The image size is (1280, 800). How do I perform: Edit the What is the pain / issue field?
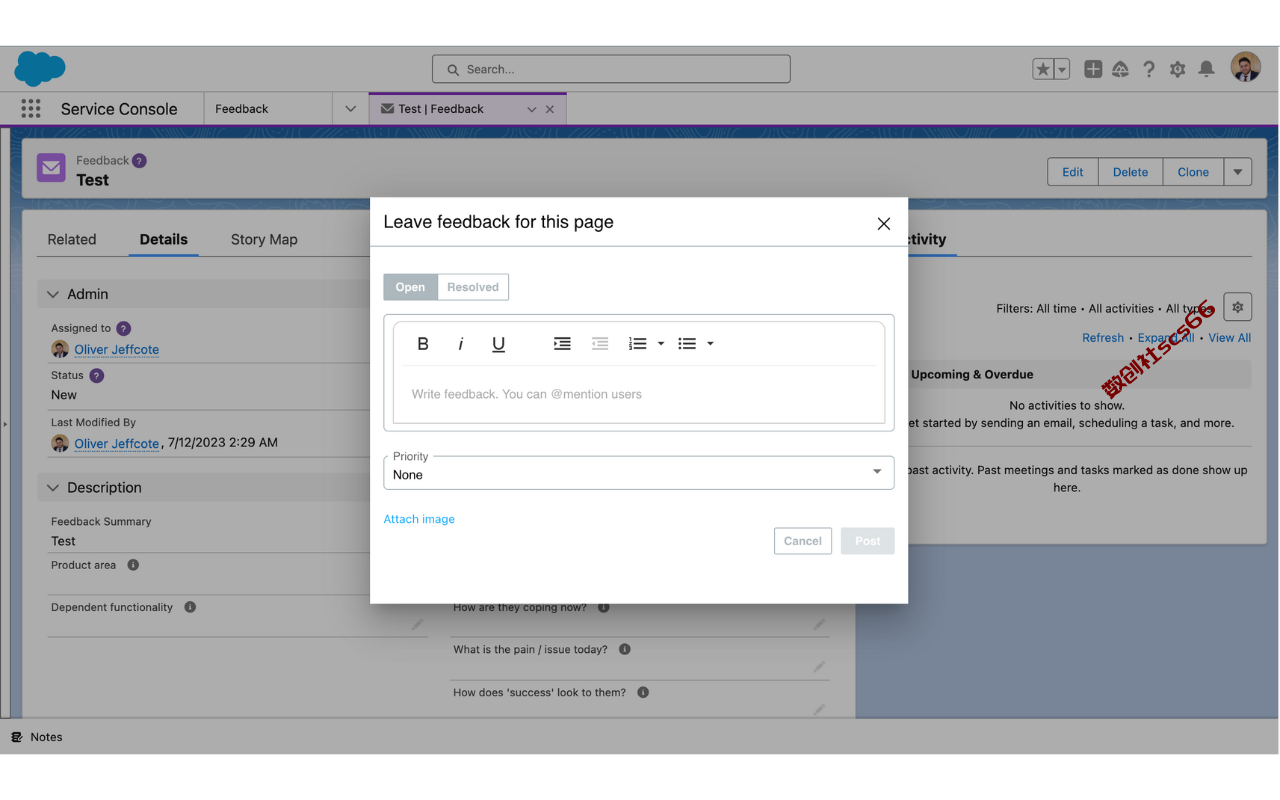[x=819, y=667]
